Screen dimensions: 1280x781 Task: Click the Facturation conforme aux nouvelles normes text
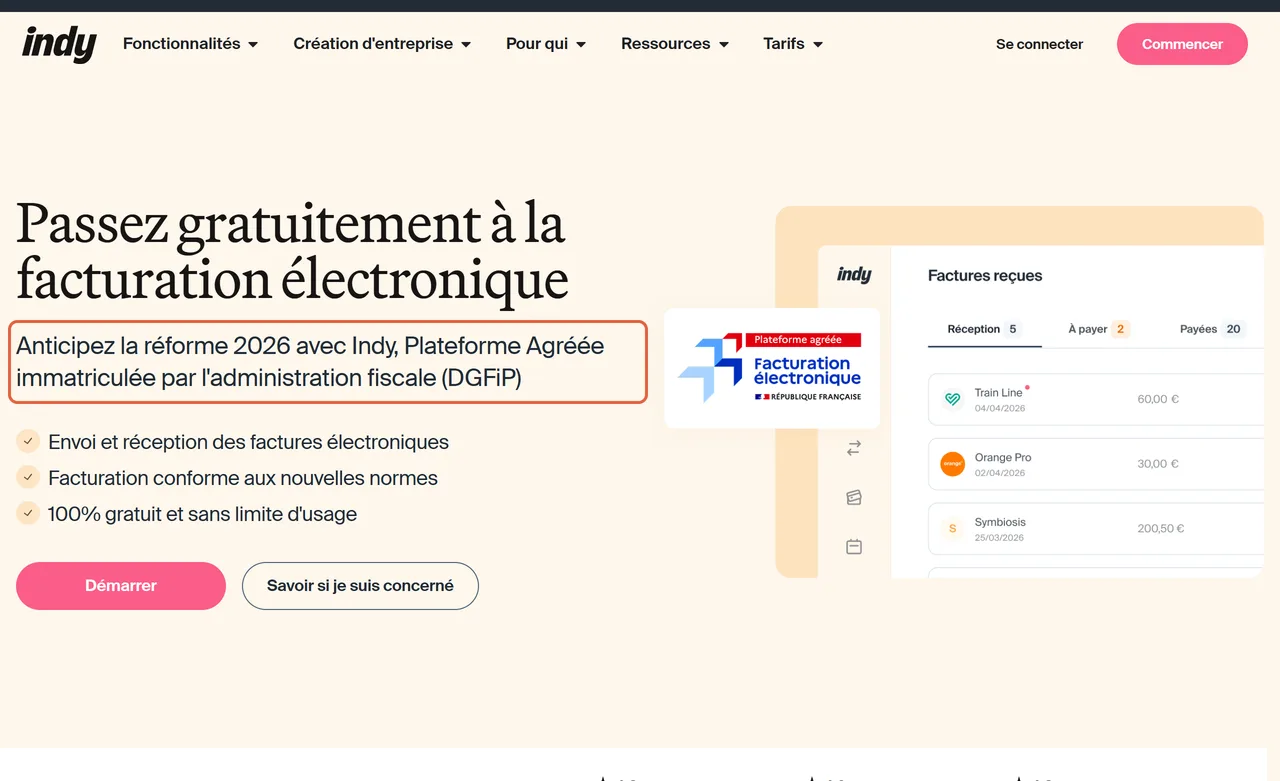pyautogui.click(x=243, y=478)
